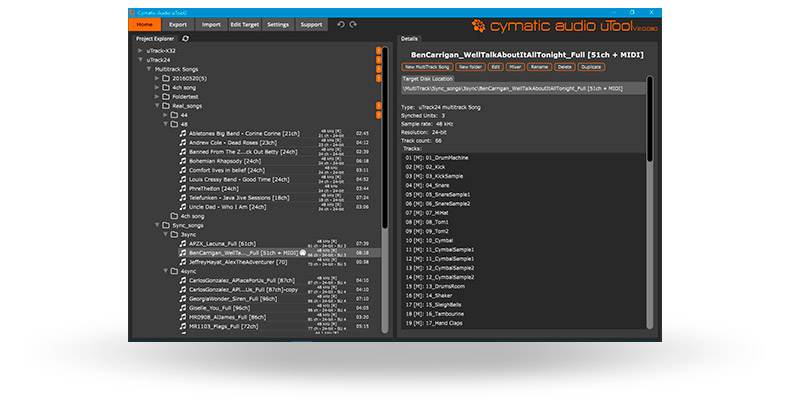Viewport: 790px width, 400px height.
Task: Click folder icon of Real_songs
Action: click(166, 106)
